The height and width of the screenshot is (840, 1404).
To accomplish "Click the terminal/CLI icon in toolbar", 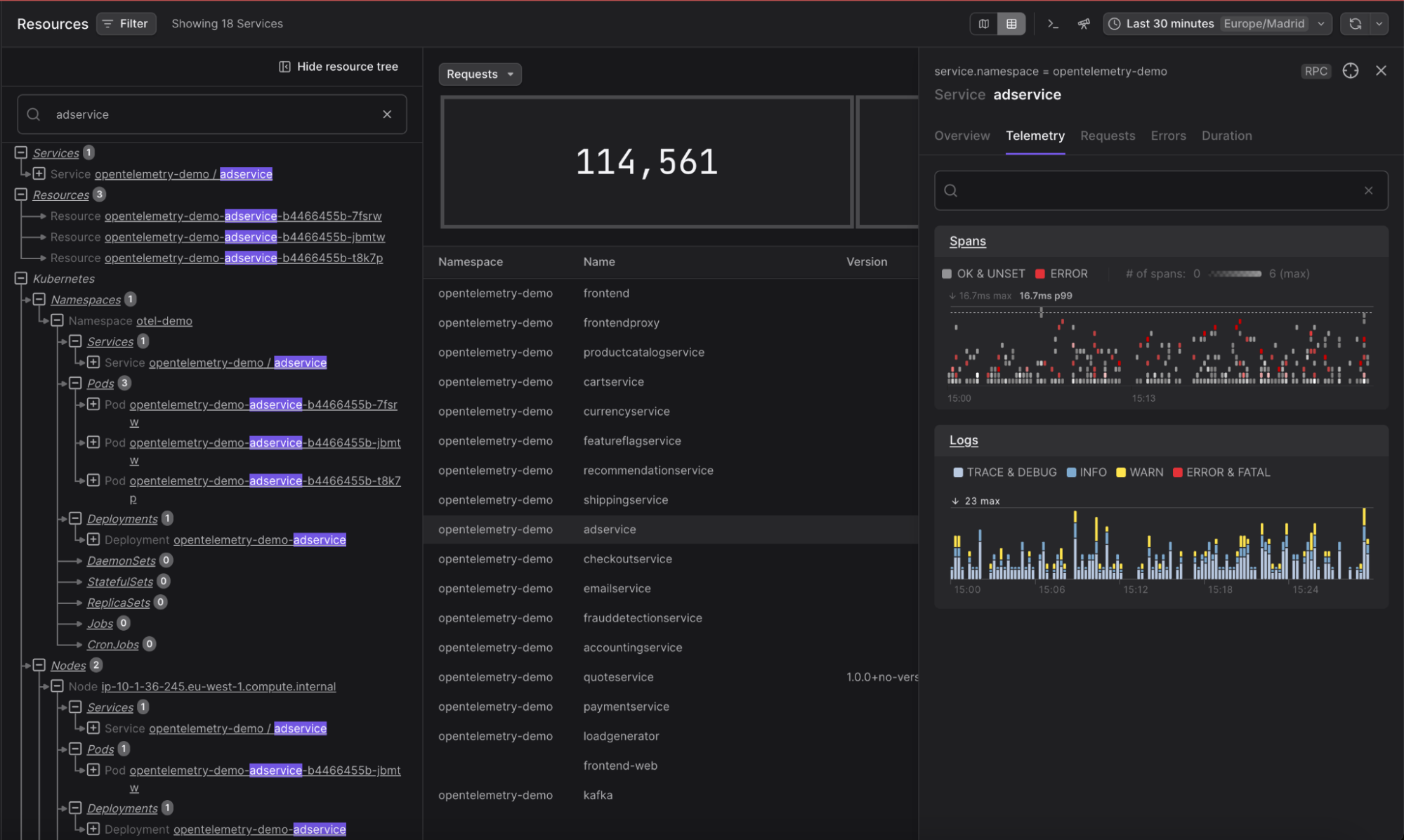I will click(x=1052, y=23).
